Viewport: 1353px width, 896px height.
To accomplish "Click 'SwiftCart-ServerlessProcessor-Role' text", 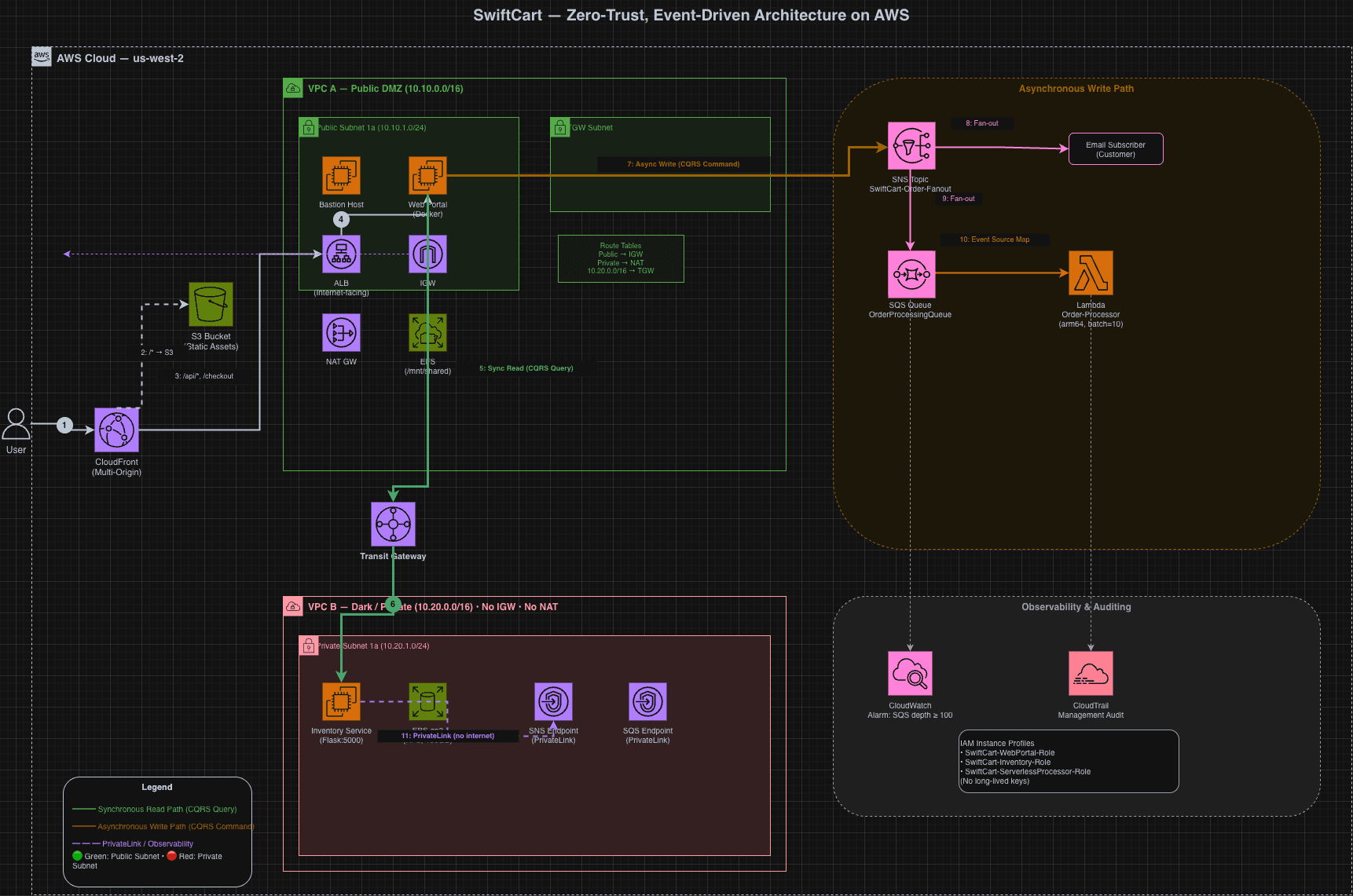I will [1028, 771].
